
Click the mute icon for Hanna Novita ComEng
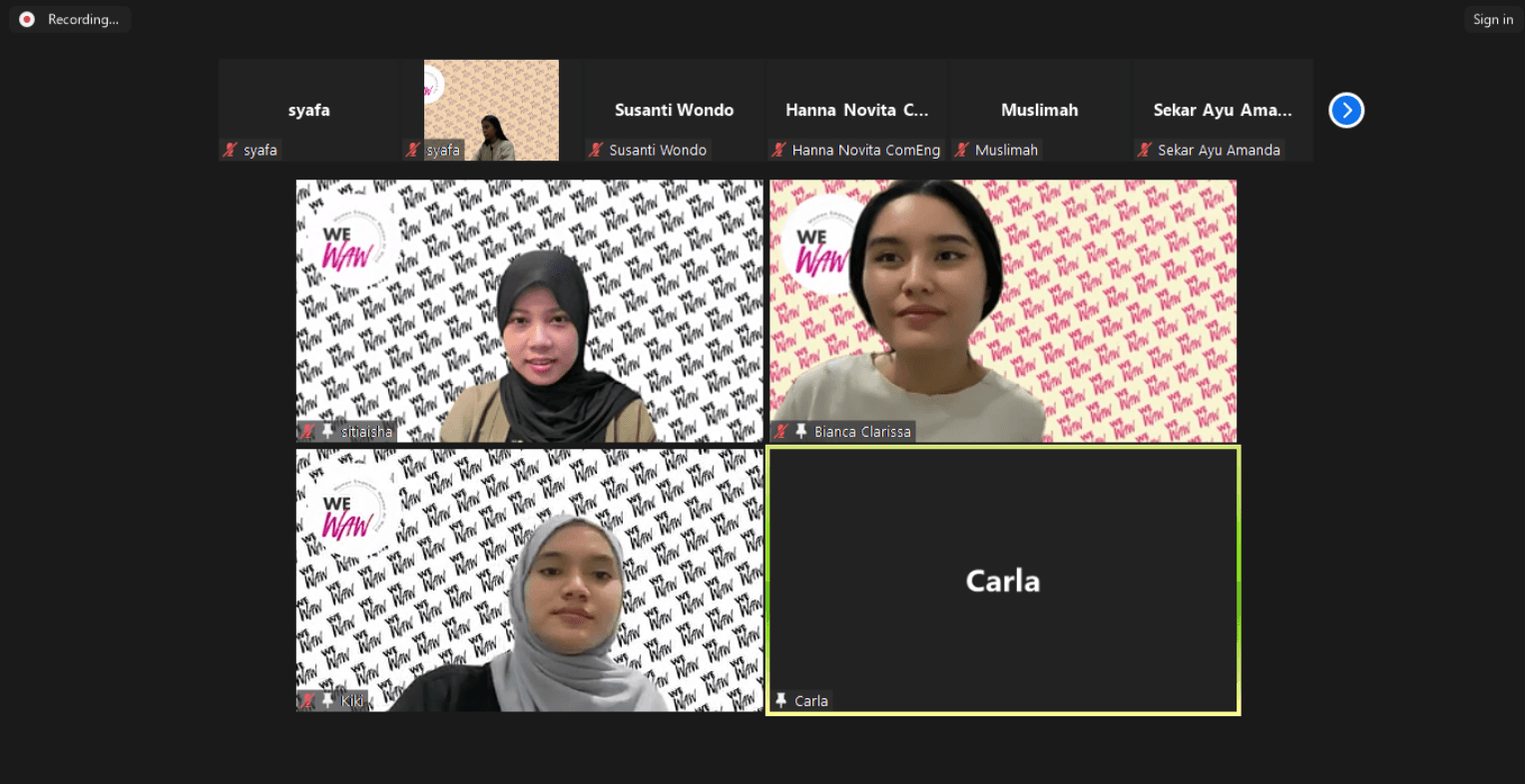pyautogui.click(x=776, y=150)
